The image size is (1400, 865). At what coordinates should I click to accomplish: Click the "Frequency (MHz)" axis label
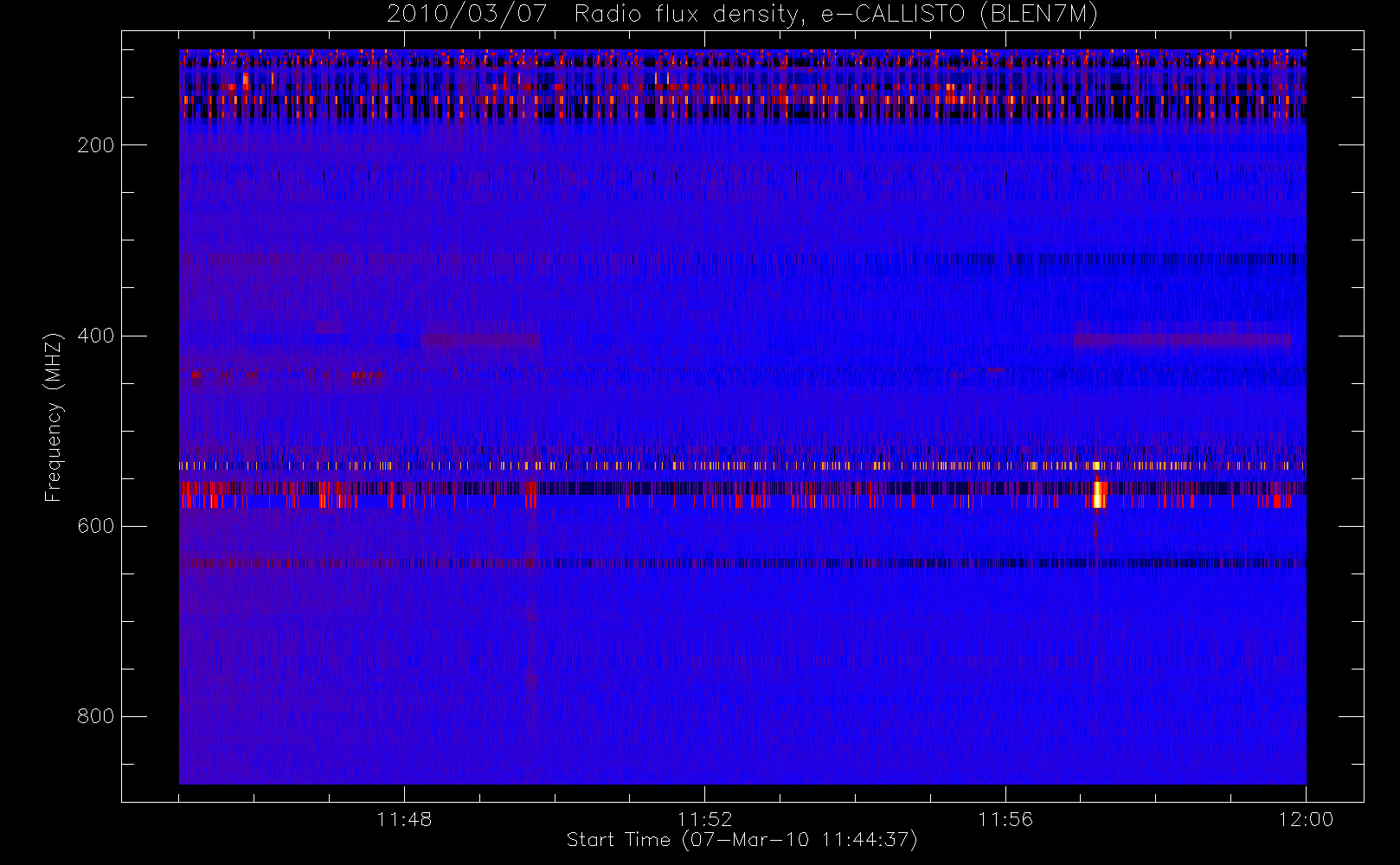[54, 417]
